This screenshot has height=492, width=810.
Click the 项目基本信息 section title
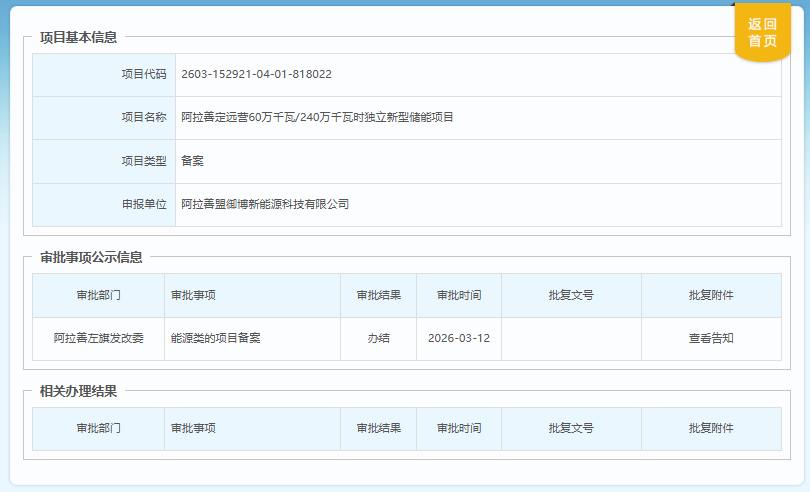[x=78, y=38]
